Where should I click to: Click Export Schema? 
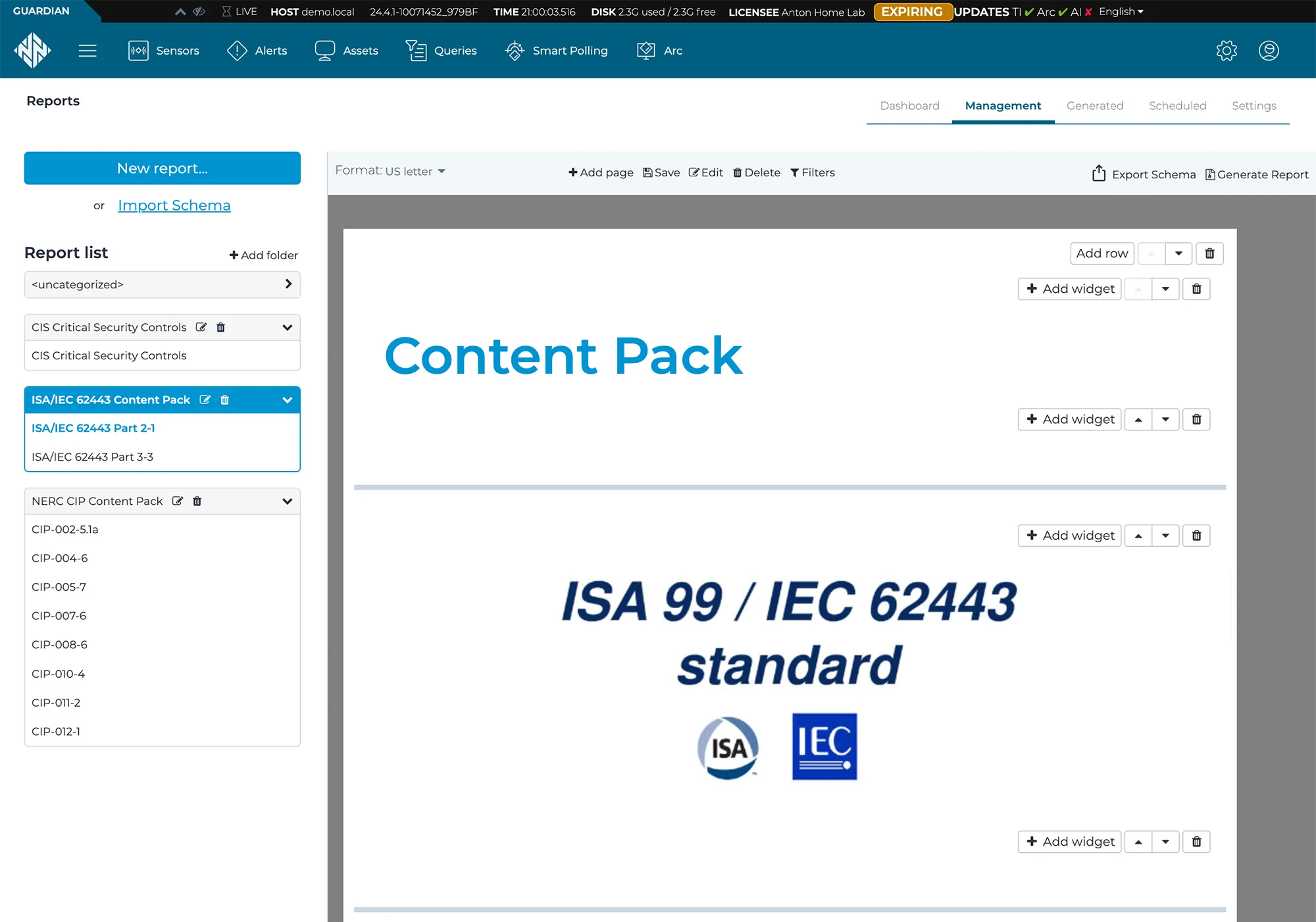pos(1144,174)
